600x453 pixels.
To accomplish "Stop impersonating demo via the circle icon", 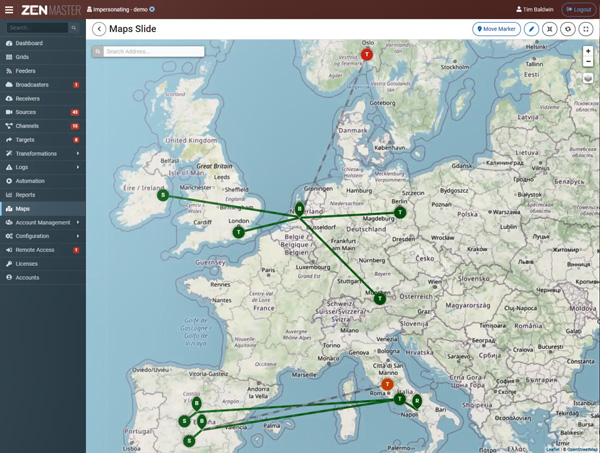I will (x=152, y=9).
